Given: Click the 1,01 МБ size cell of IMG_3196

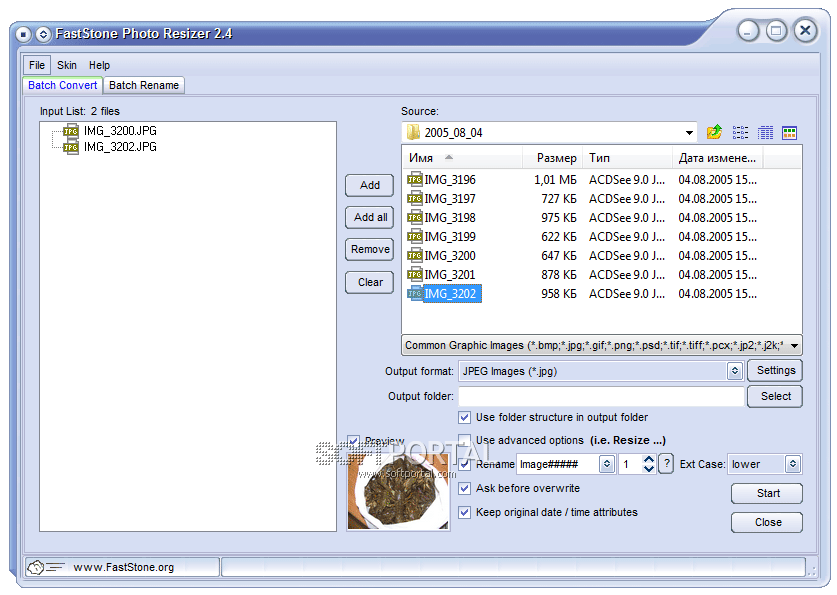Looking at the screenshot, I should coord(555,180).
